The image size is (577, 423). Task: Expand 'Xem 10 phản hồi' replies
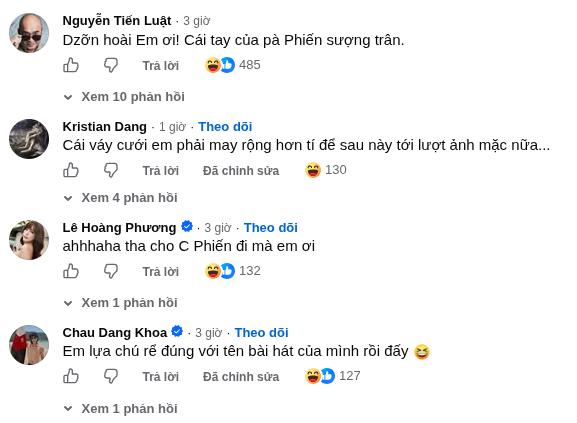(x=124, y=97)
